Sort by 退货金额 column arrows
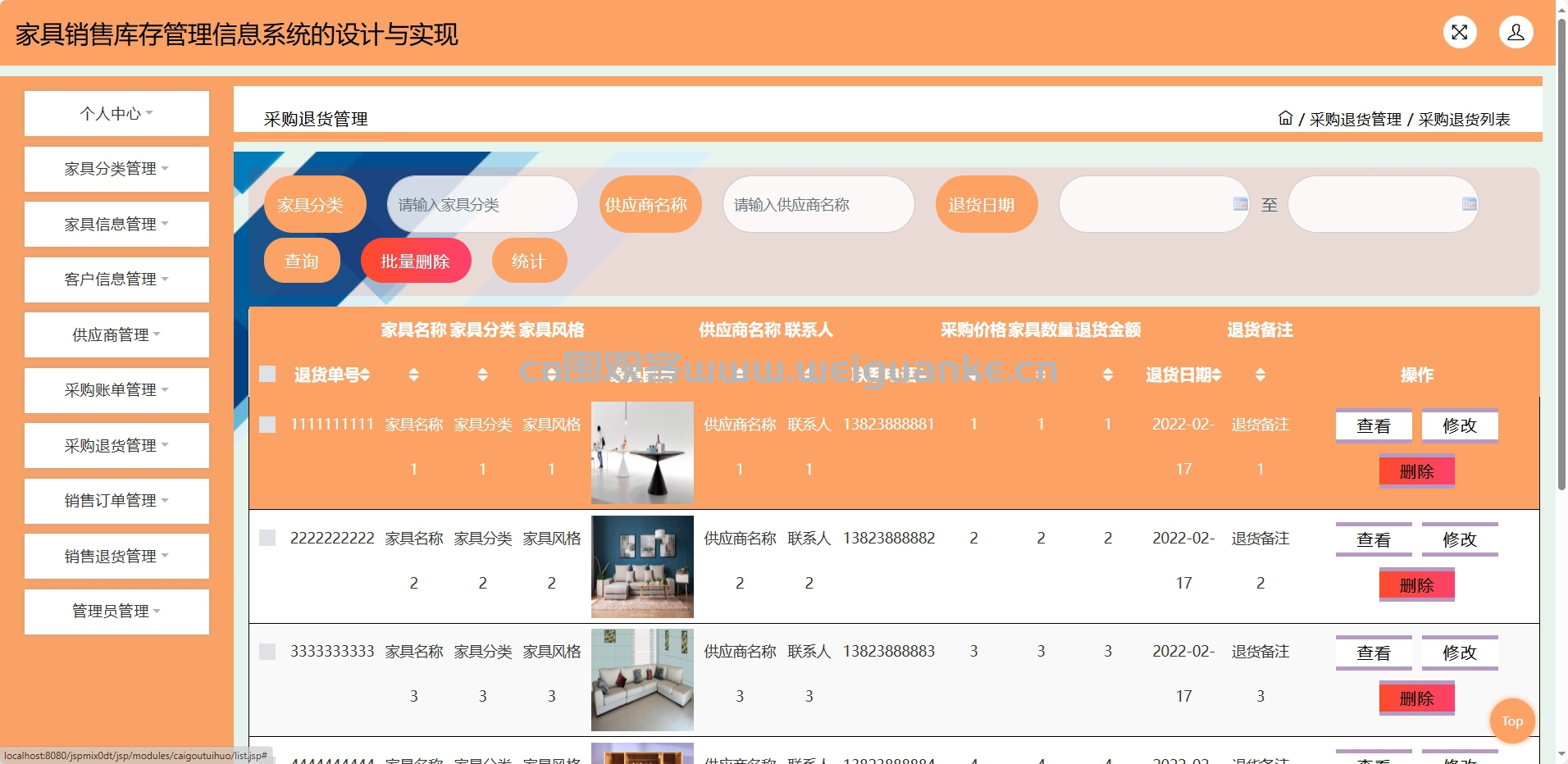Viewport: 1568px width, 764px height. point(1108,375)
